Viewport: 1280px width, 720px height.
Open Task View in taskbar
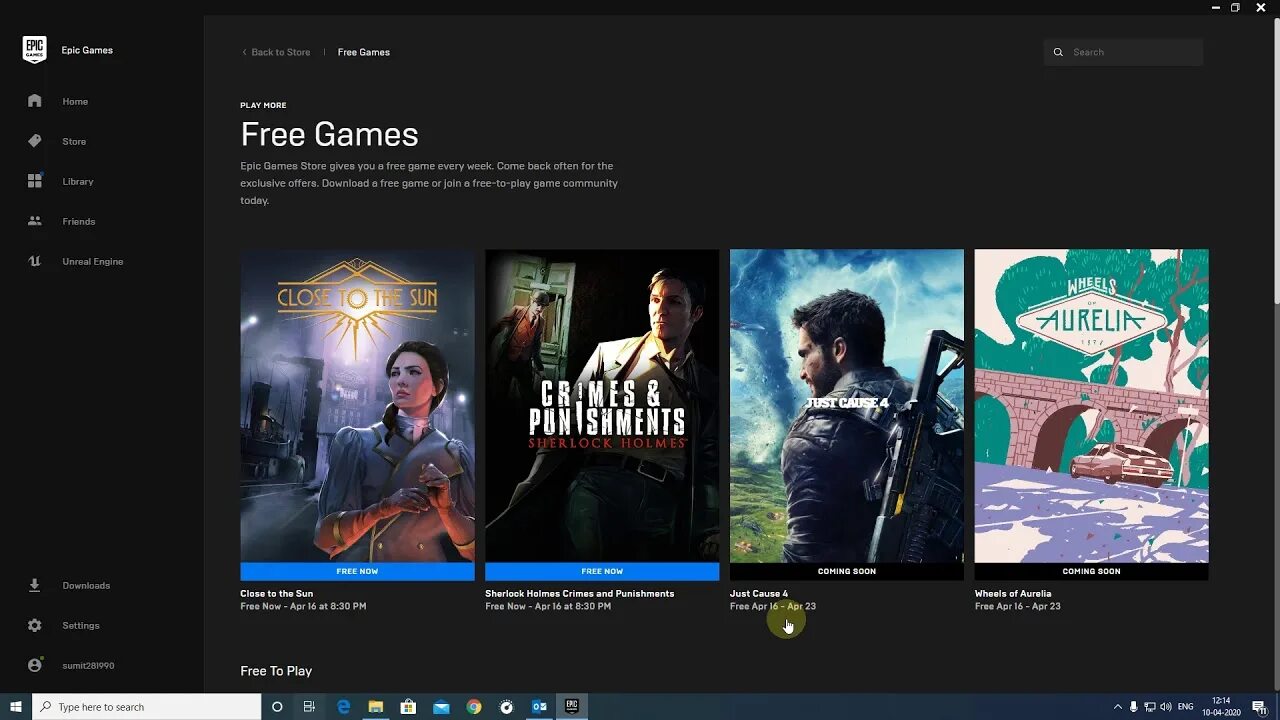point(309,707)
